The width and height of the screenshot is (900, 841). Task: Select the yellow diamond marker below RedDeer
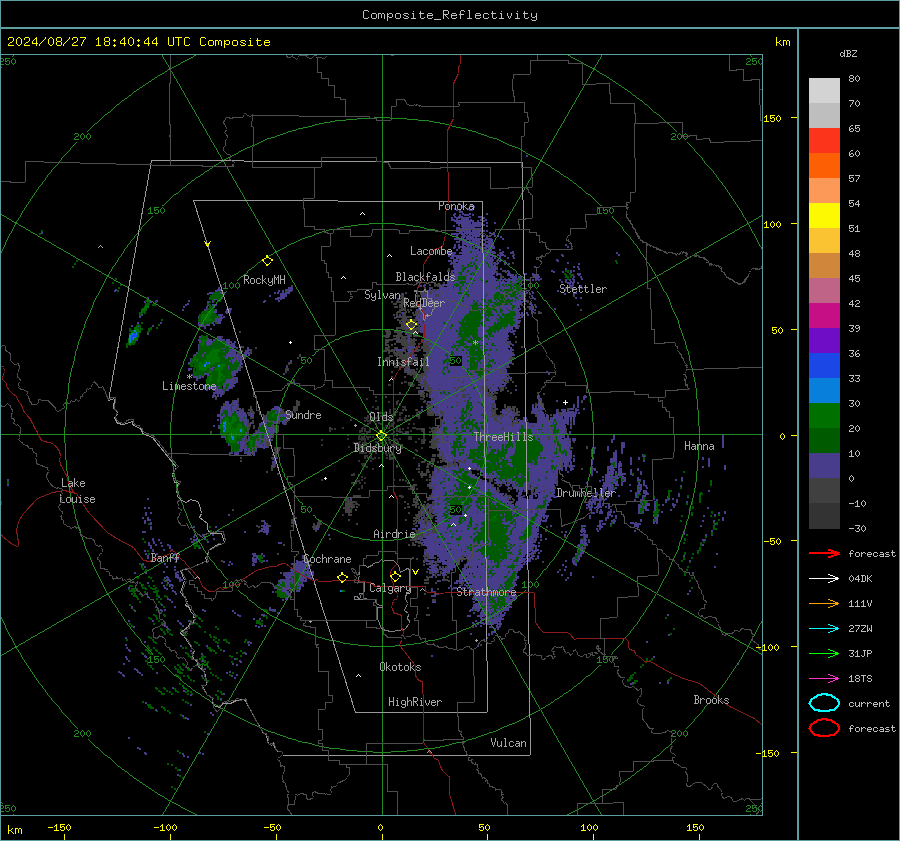(411, 325)
